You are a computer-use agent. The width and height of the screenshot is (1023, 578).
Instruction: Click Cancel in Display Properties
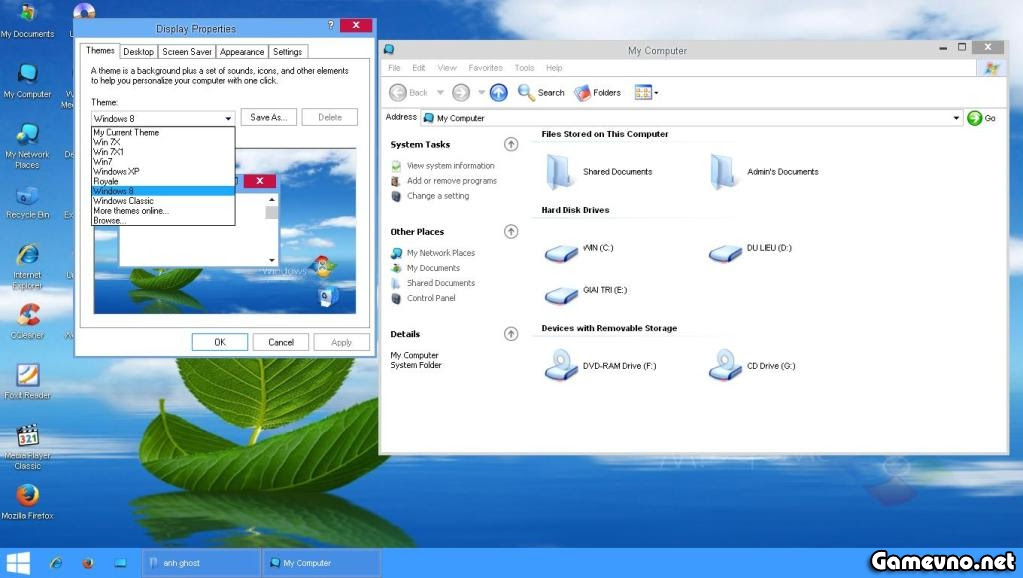(281, 342)
